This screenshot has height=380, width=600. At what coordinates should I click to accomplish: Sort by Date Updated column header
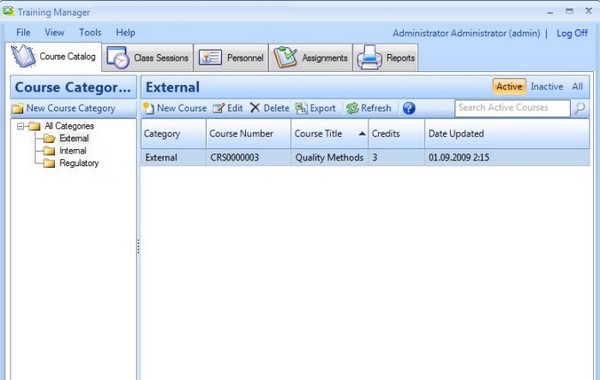[x=507, y=134]
